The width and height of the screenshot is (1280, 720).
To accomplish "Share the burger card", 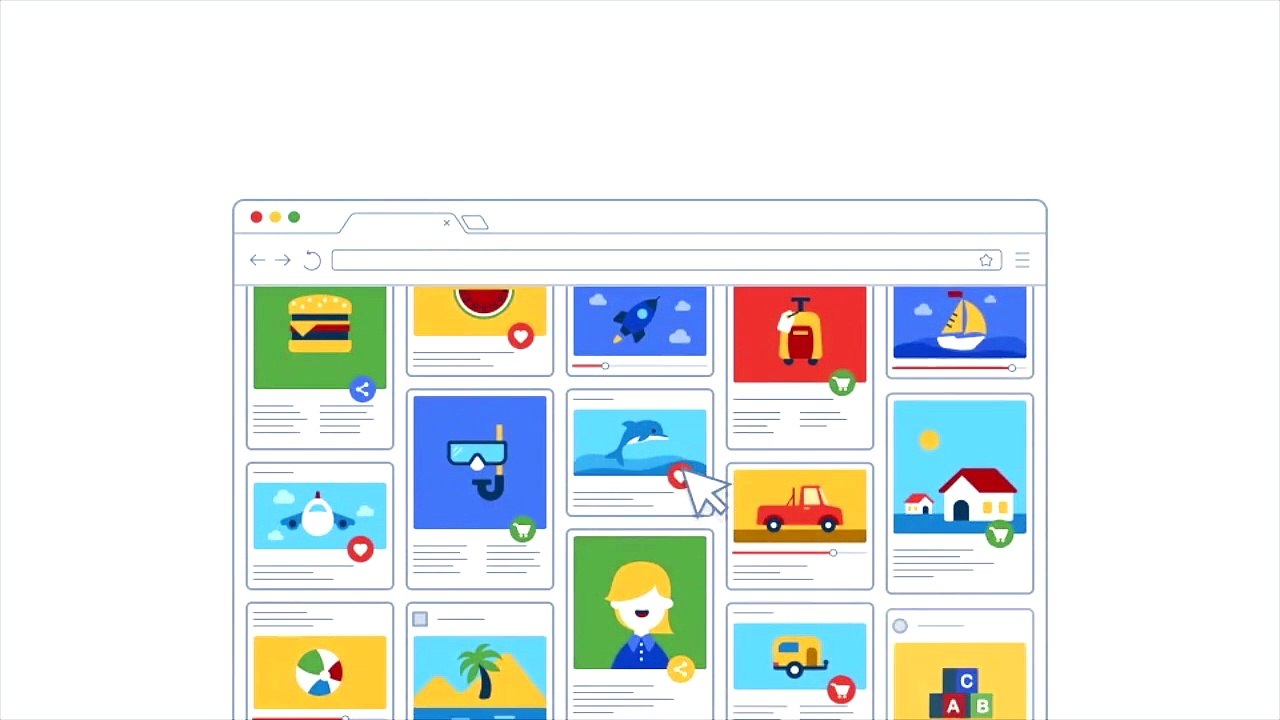I will click(363, 389).
